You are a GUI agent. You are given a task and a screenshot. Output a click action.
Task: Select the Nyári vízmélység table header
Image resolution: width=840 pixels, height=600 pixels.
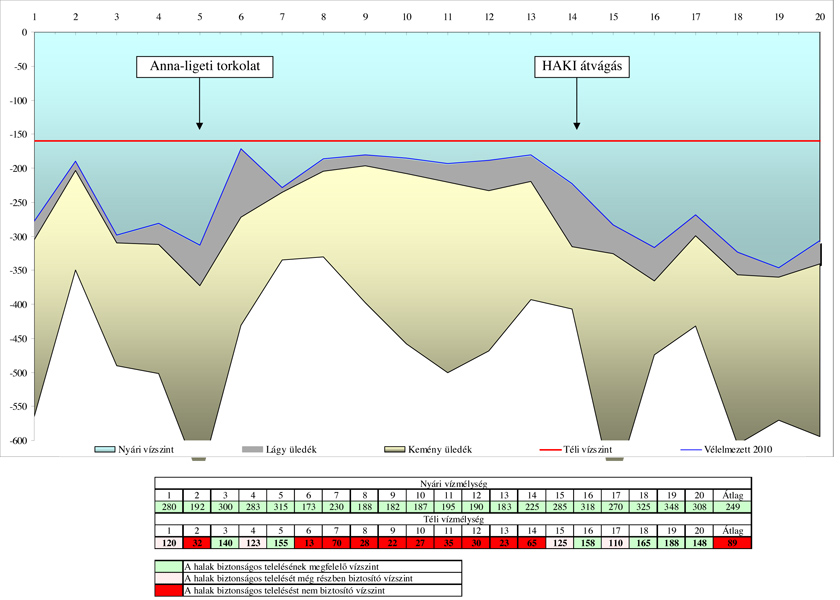pos(453,483)
